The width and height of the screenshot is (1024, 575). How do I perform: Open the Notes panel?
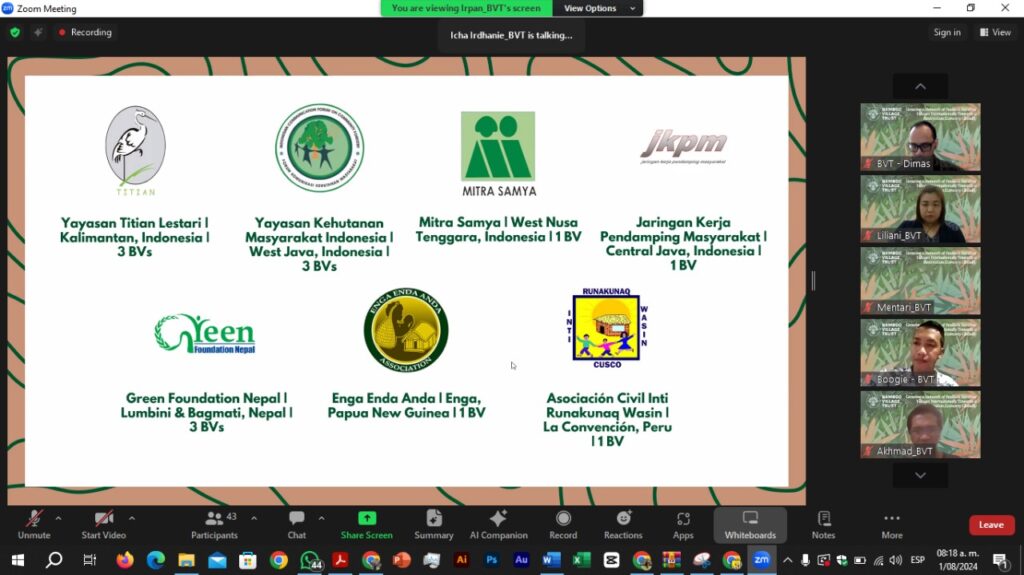[824, 525]
